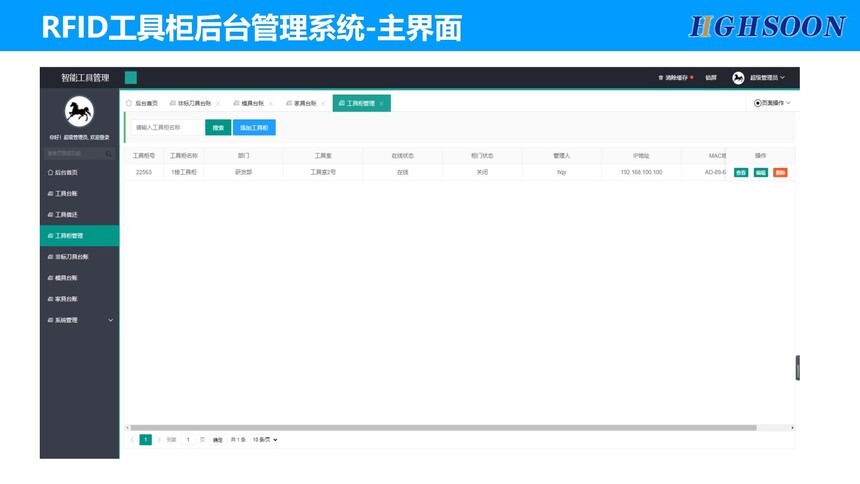Click the top-right user avatar icon
This screenshot has width=860, height=484.
click(x=738, y=78)
